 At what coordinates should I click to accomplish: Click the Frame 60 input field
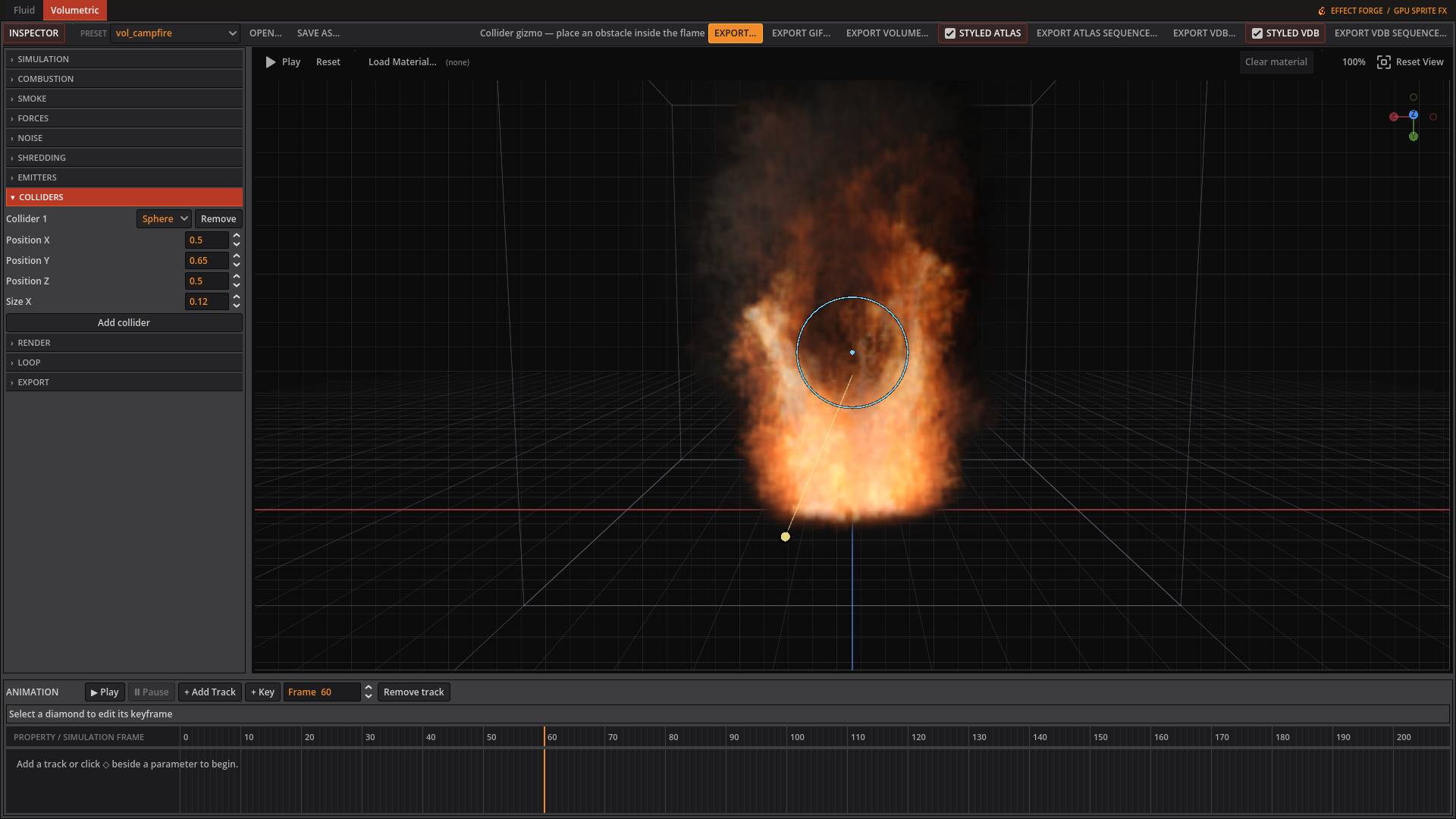click(x=322, y=692)
